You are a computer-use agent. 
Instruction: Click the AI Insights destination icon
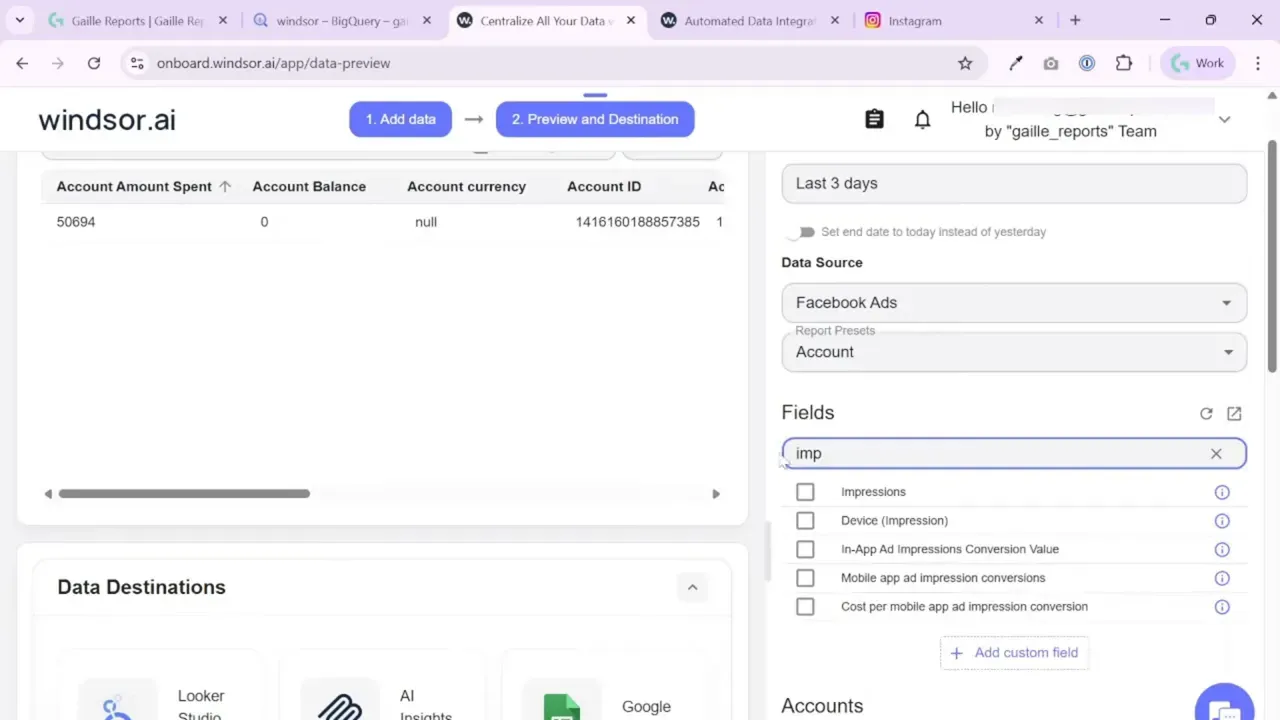tap(340, 702)
